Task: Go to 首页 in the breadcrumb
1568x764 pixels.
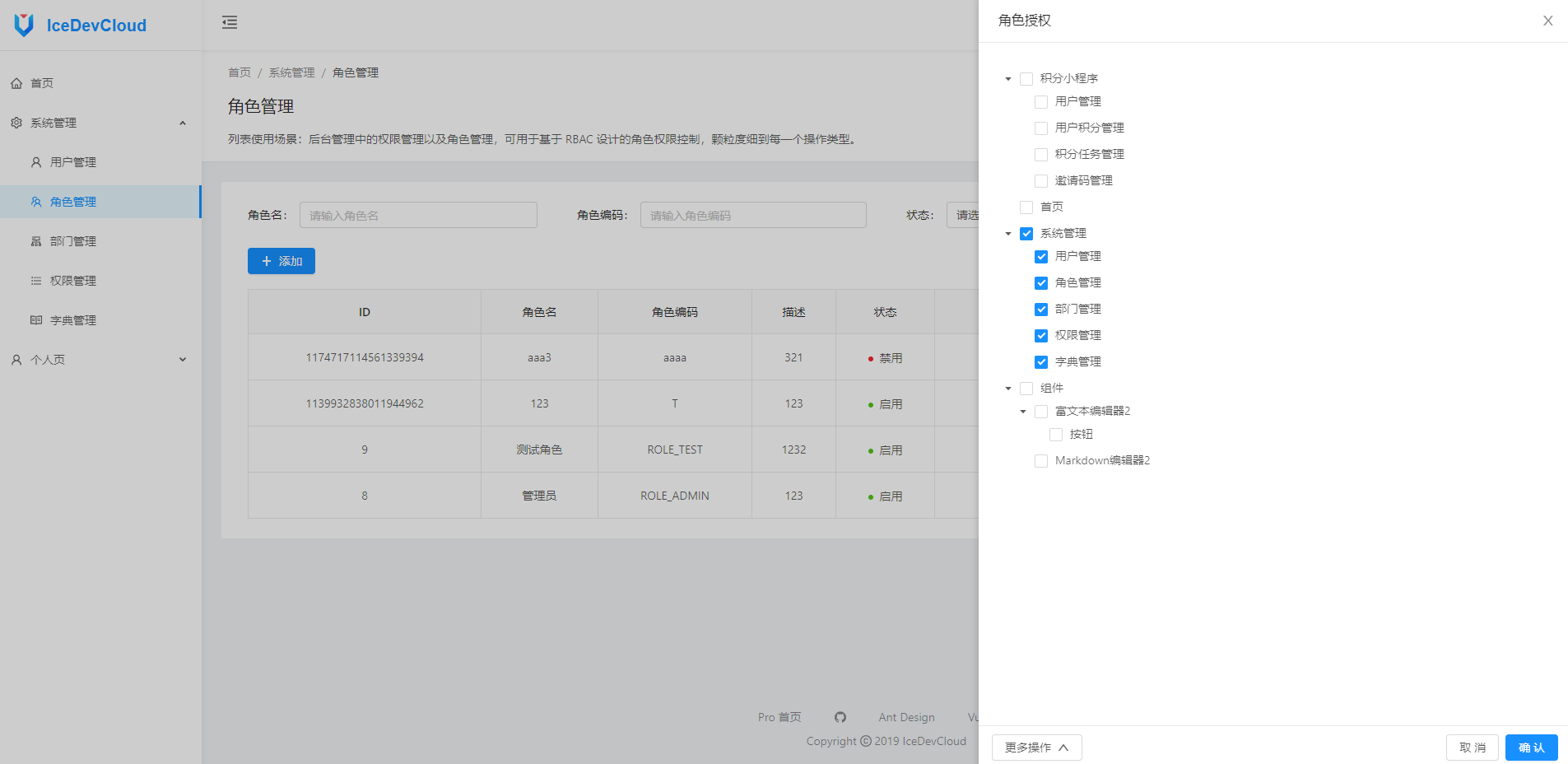Action: (240, 72)
